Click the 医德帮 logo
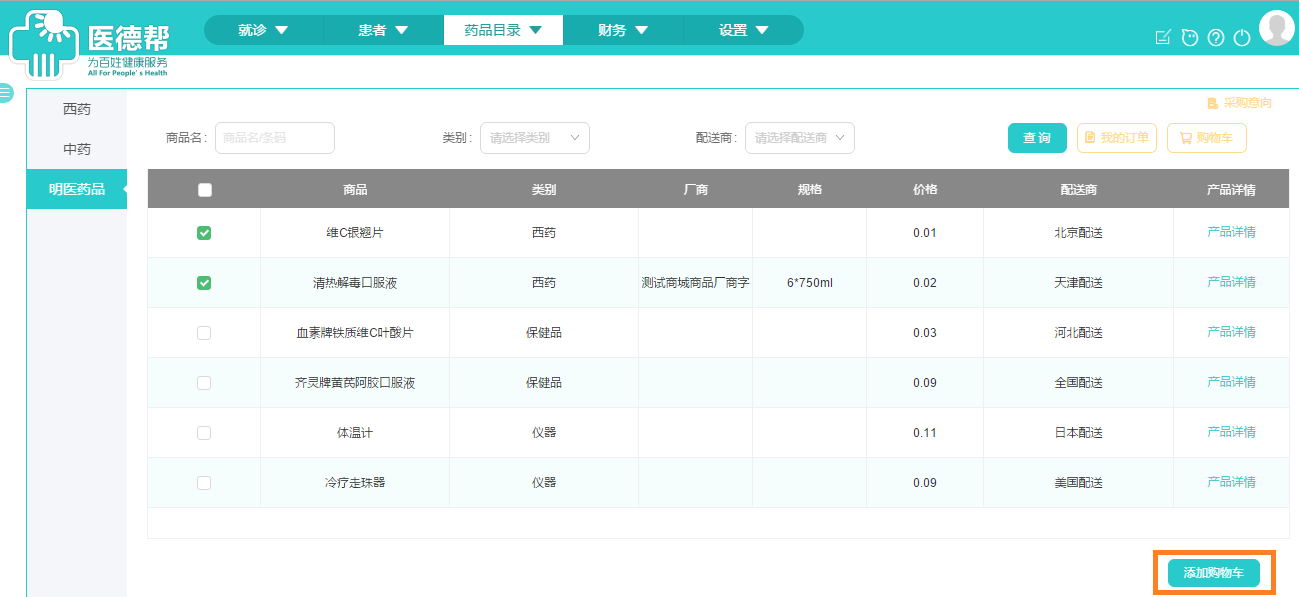1299x597 pixels. (89, 43)
